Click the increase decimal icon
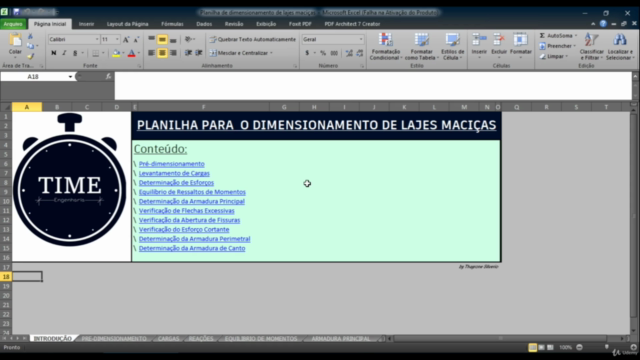The width and height of the screenshot is (640, 360). click(349, 53)
